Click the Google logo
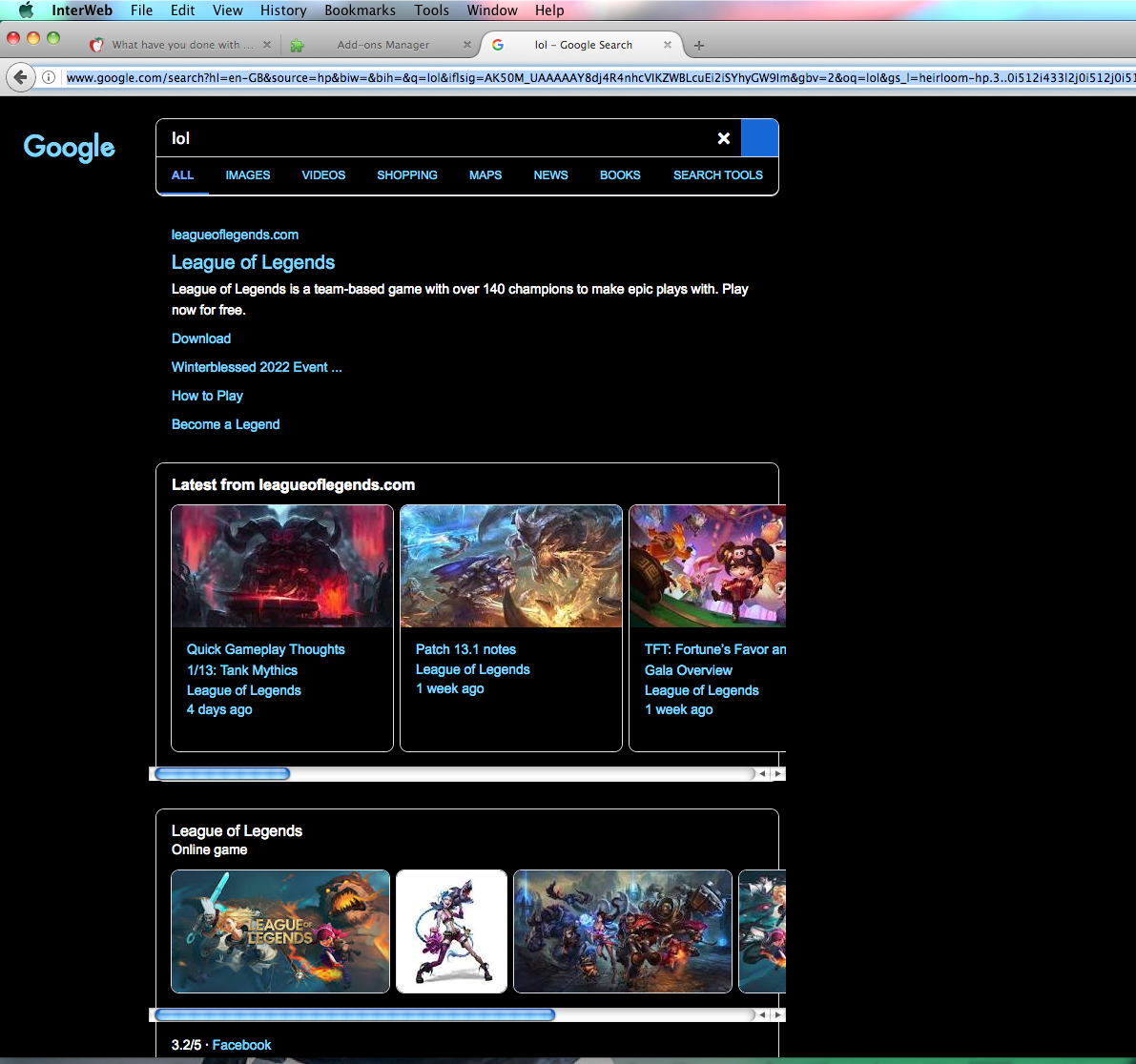The height and width of the screenshot is (1064, 1136). pos(70,147)
